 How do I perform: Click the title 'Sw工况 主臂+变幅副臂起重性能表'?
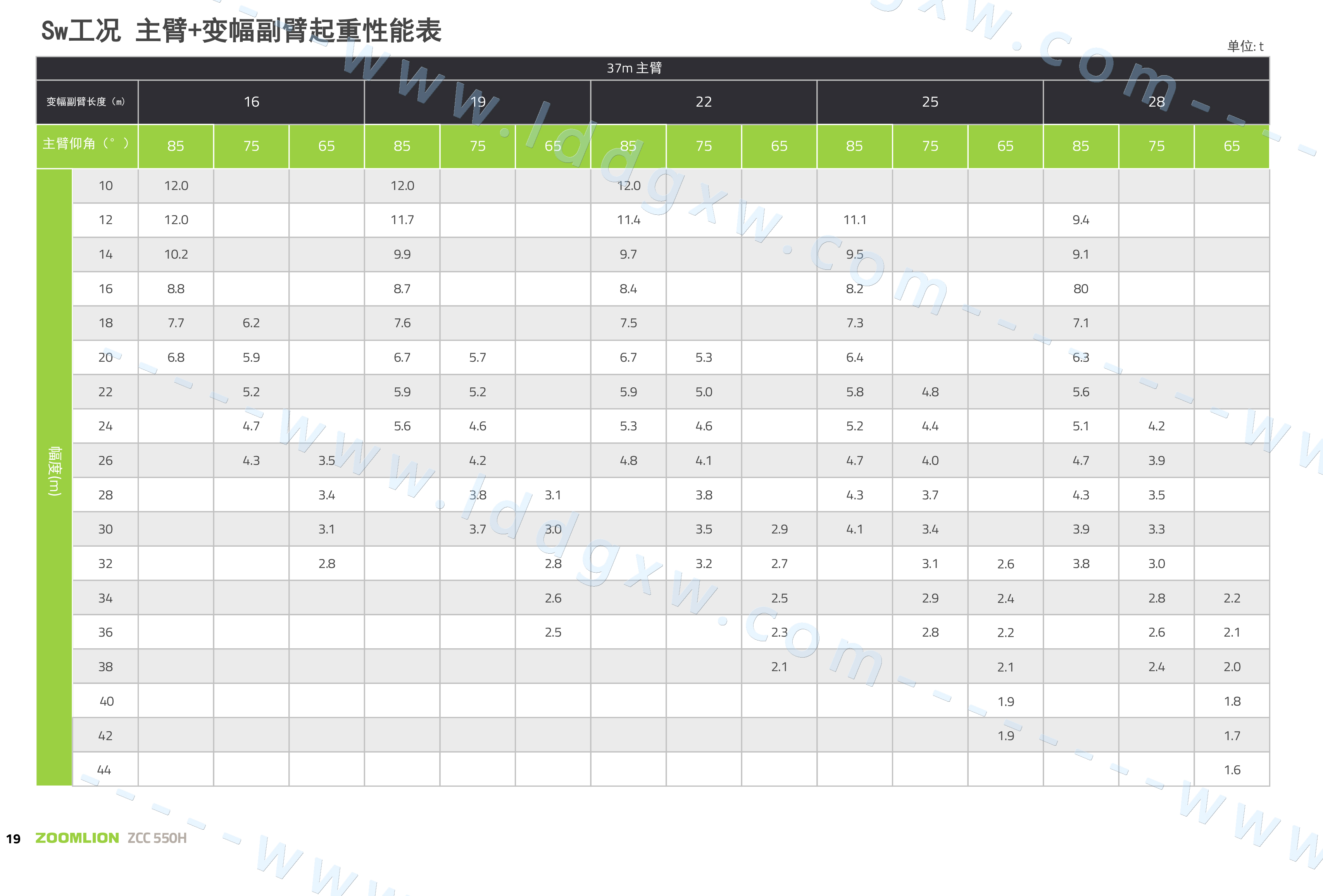tap(241, 31)
